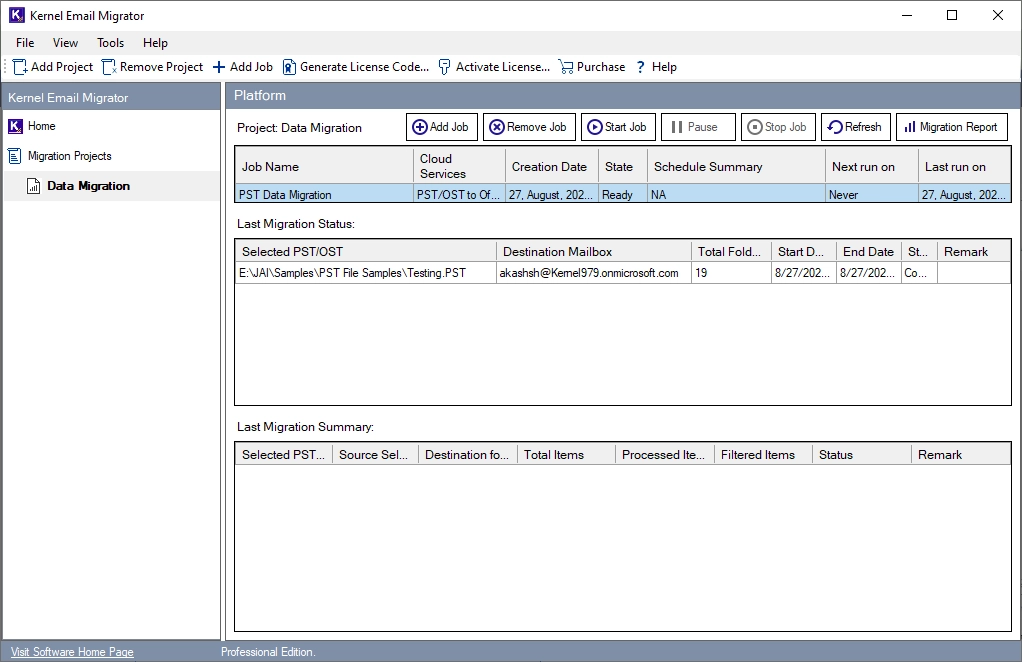Click the Processed Ite... column header

(665, 455)
